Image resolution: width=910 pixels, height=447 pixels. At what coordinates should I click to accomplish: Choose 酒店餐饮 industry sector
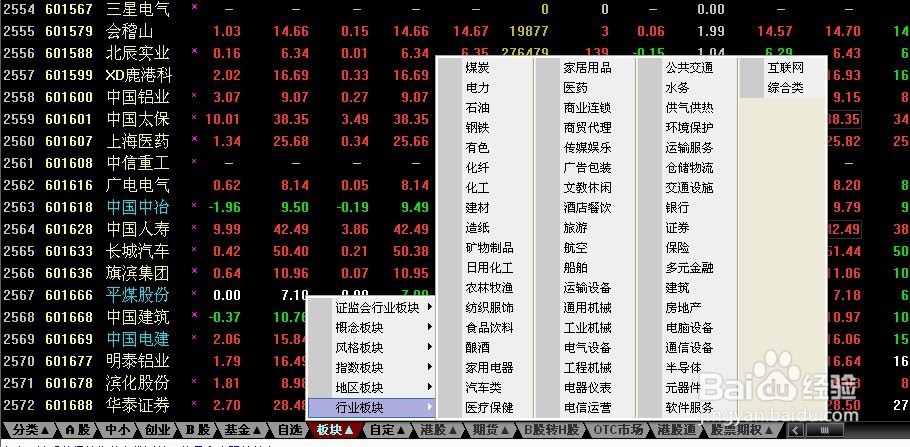click(585, 208)
